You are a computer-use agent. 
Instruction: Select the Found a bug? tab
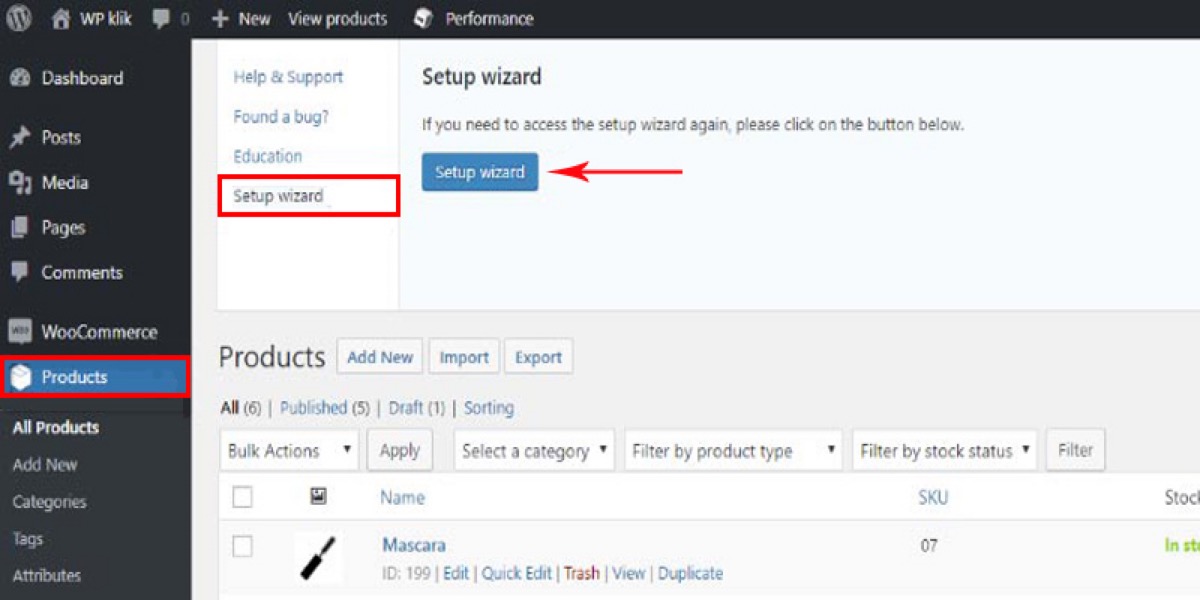coord(281,117)
